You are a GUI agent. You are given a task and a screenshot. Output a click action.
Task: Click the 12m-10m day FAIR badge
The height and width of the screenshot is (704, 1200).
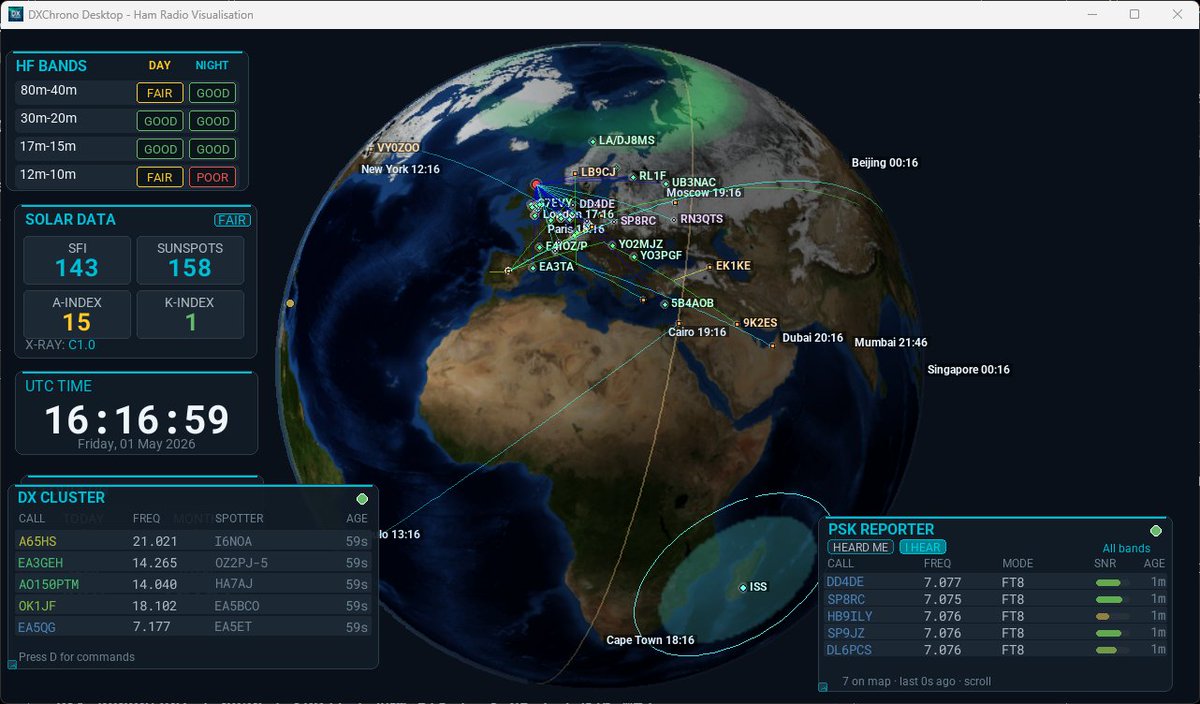tap(160, 177)
